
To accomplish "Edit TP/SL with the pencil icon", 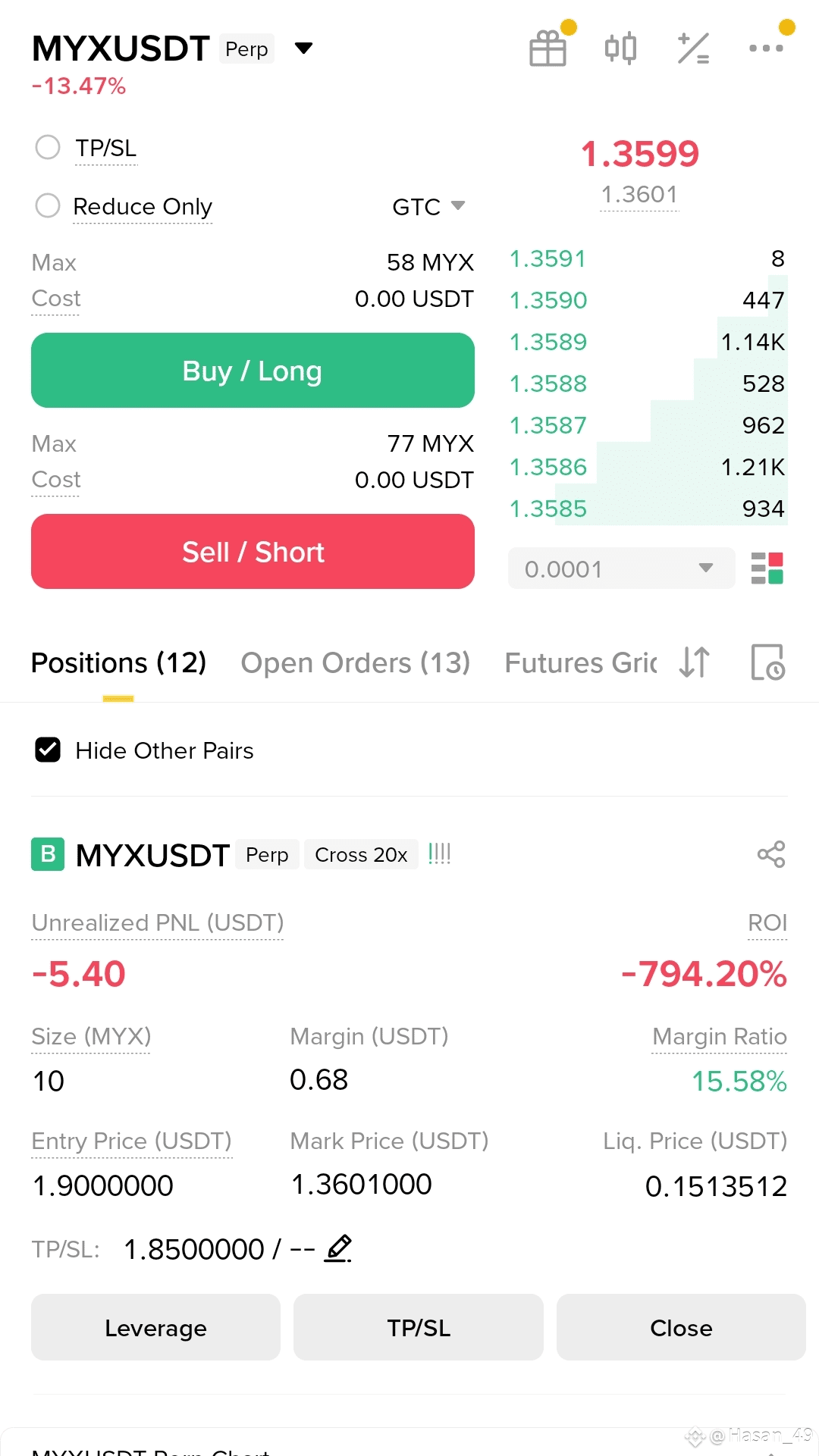I will pos(338,1248).
